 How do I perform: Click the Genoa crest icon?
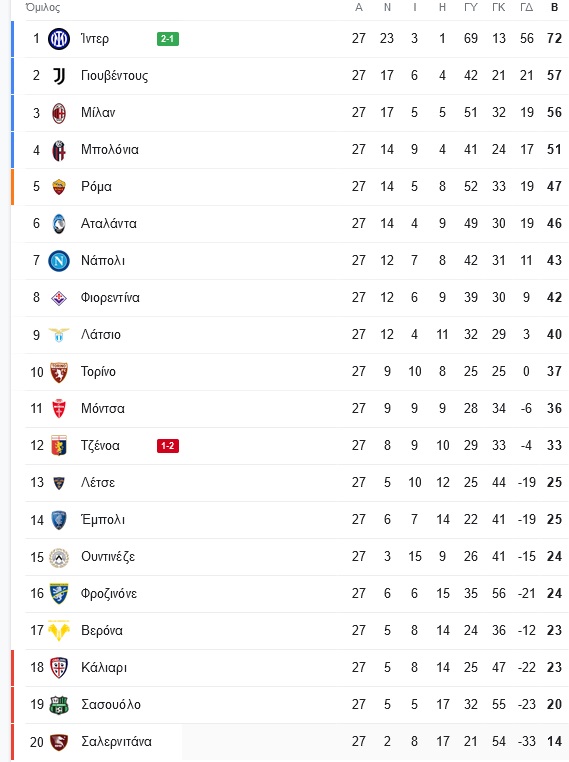[59, 446]
